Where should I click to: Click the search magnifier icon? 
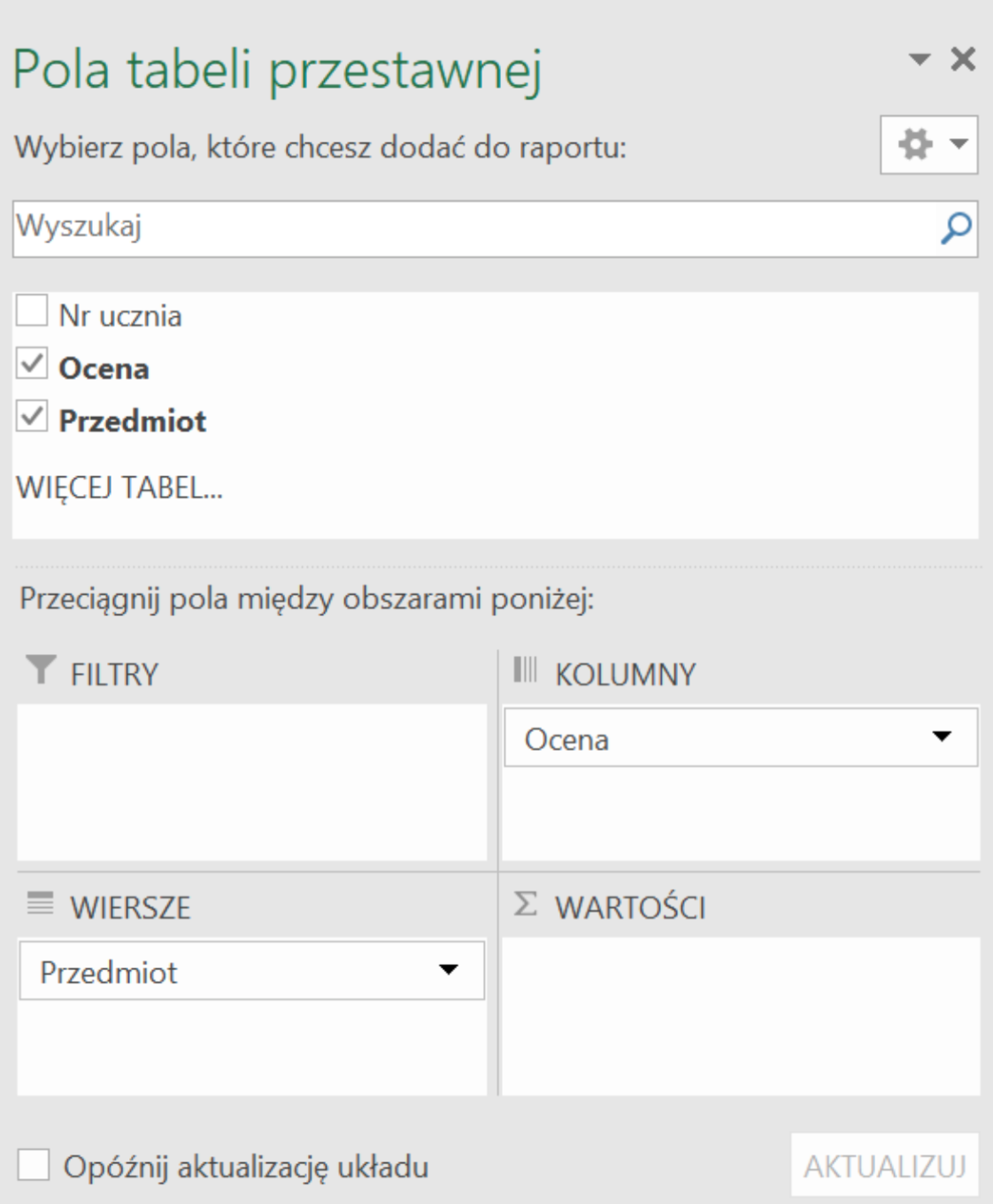click(954, 228)
